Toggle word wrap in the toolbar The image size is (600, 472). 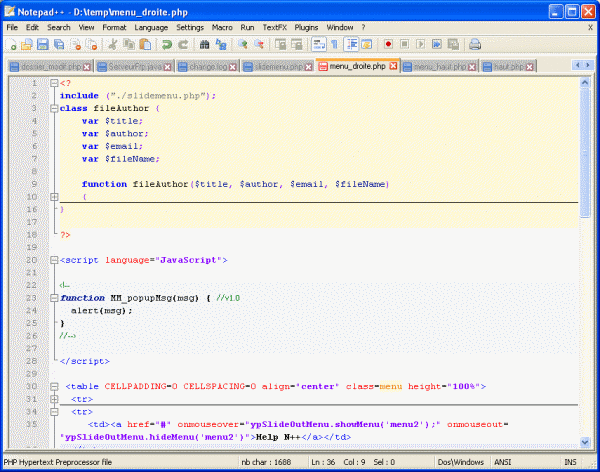[318, 44]
